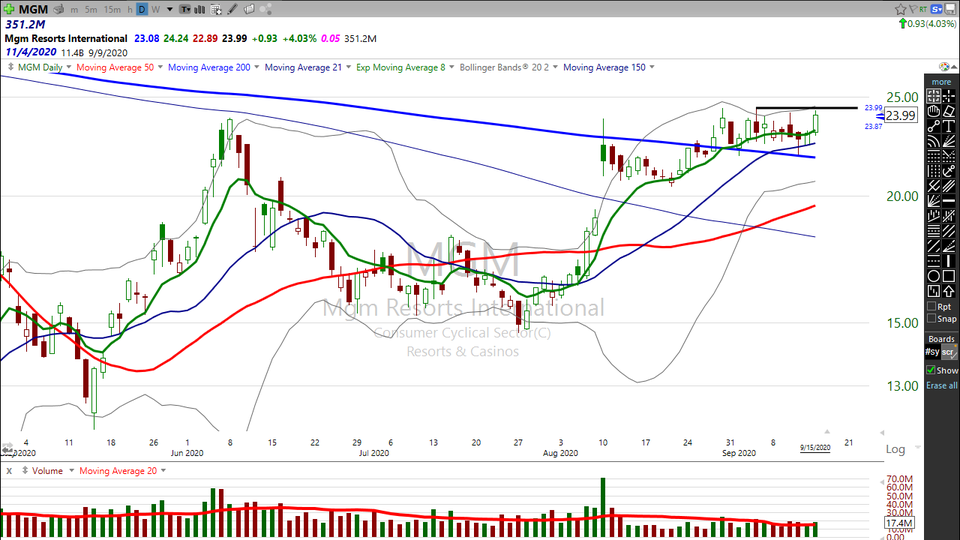Click the green plus add-symbol icon
The height and width of the screenshot is (540, 960).
pos(9,9)
